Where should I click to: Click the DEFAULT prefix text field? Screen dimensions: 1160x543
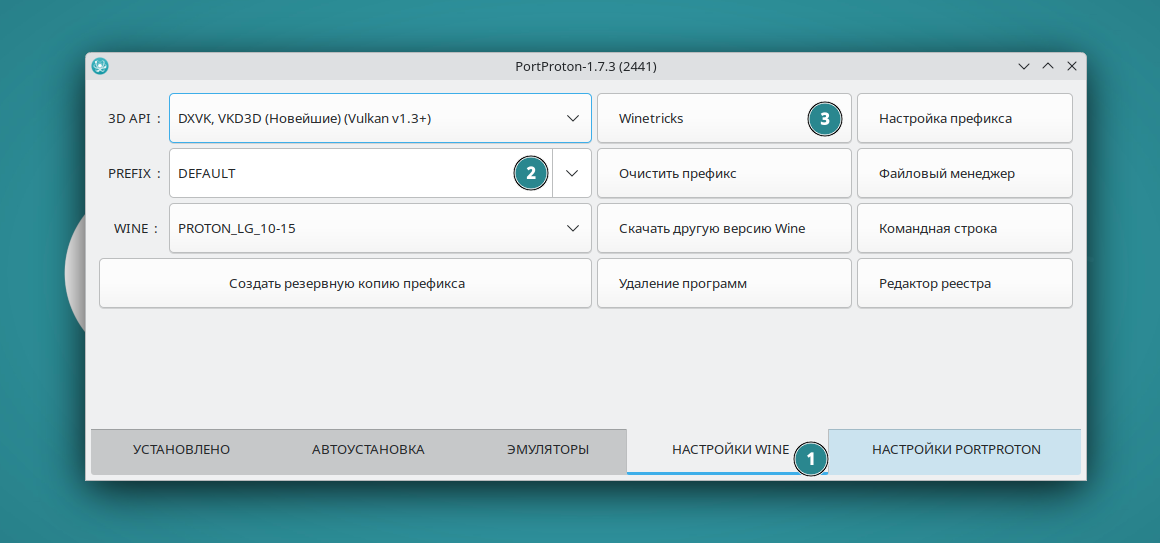(x=340, y=173)
